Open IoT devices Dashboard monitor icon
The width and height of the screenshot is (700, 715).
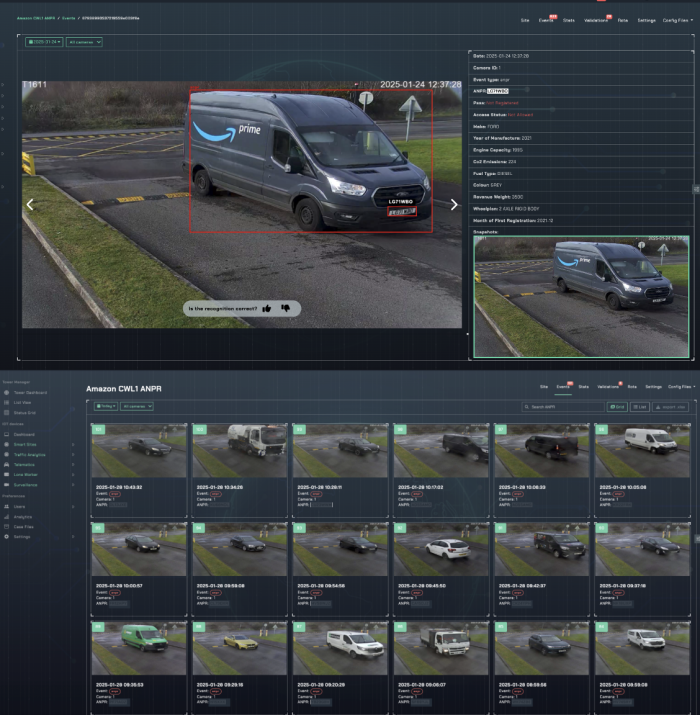tap(6, 435)
